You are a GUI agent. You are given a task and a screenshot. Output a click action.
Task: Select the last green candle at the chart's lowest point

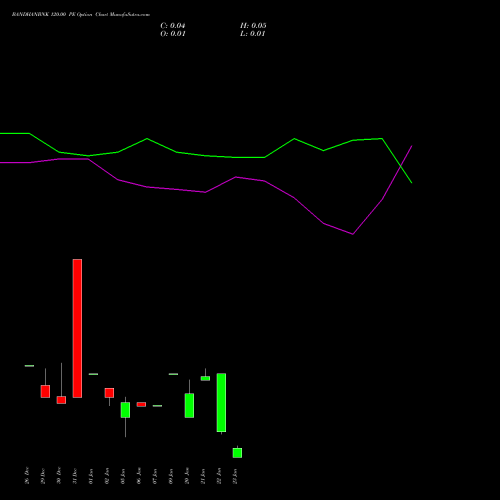(237, 453)
